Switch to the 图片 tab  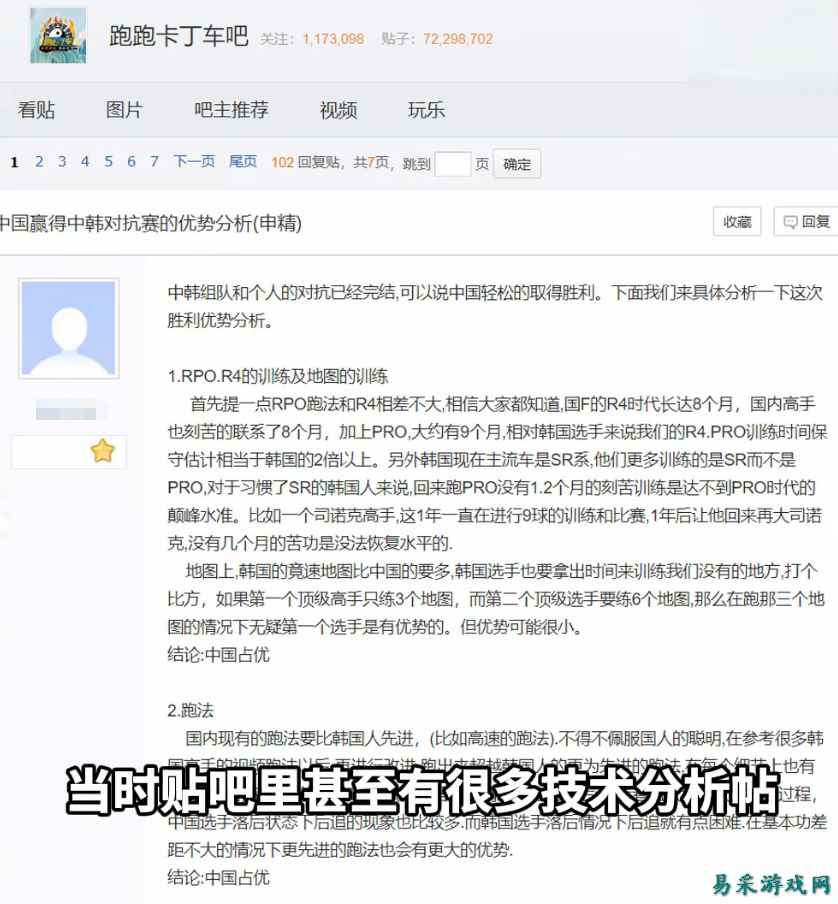tap(124, 109)
